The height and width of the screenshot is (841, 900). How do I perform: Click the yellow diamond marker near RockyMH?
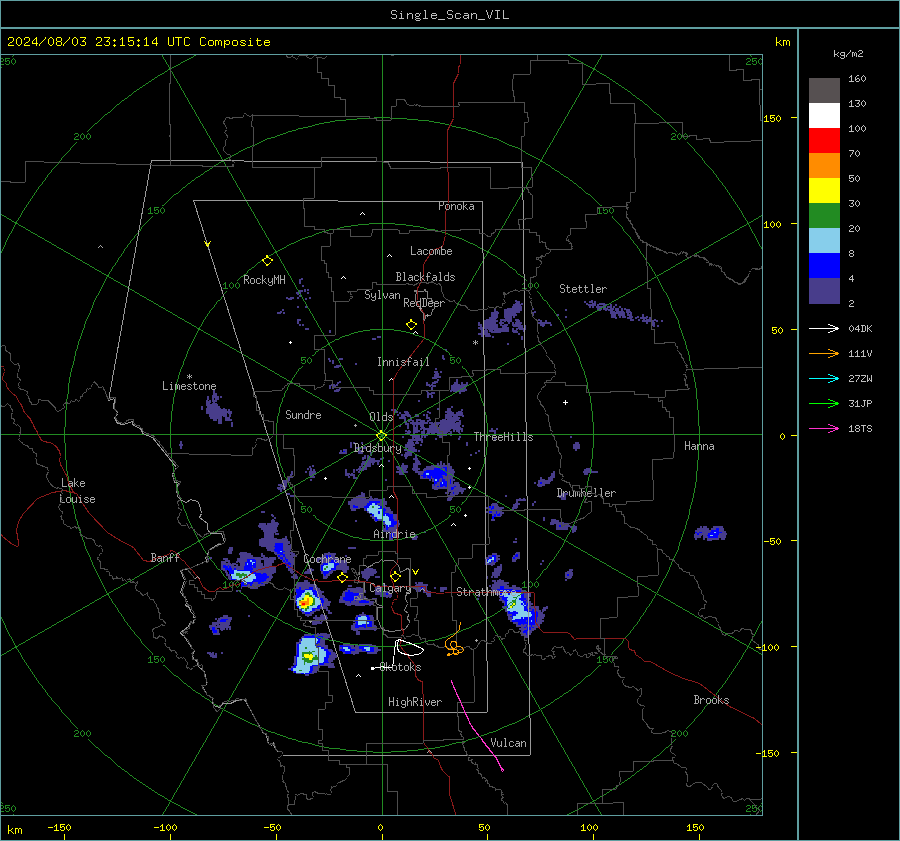[267, 261]
